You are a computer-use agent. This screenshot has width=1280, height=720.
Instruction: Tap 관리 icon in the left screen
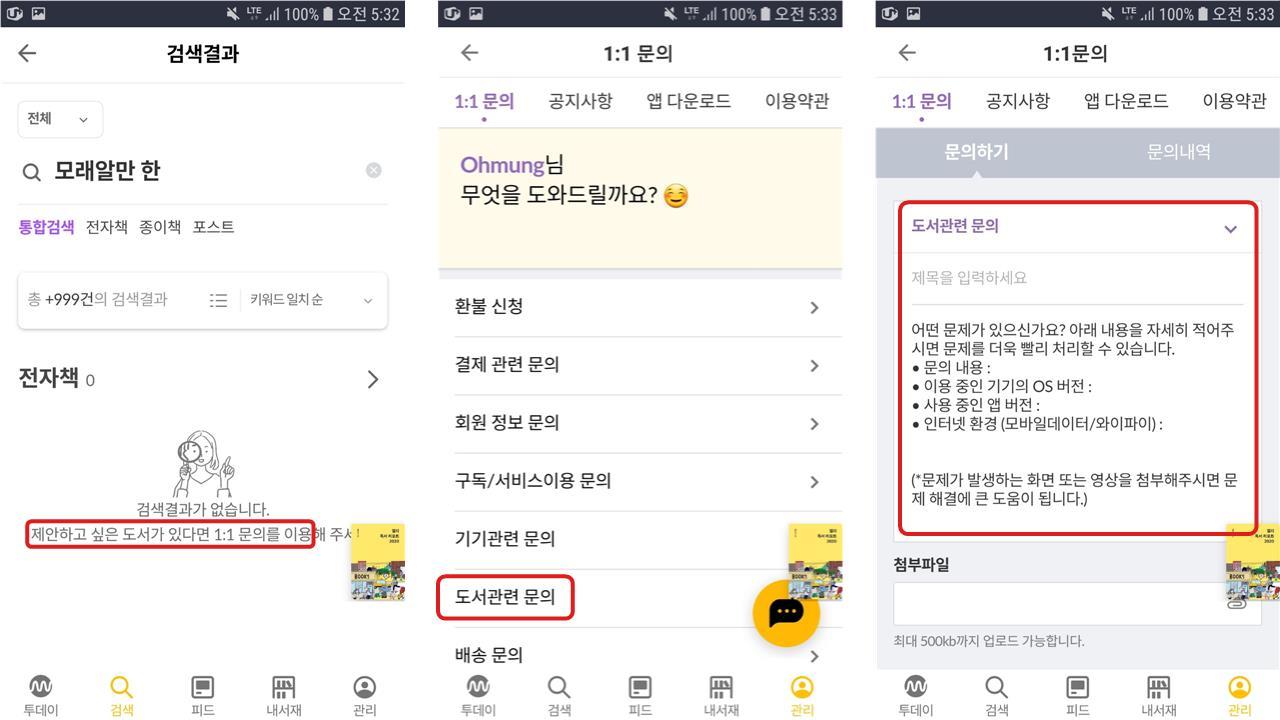coord(365,696)
